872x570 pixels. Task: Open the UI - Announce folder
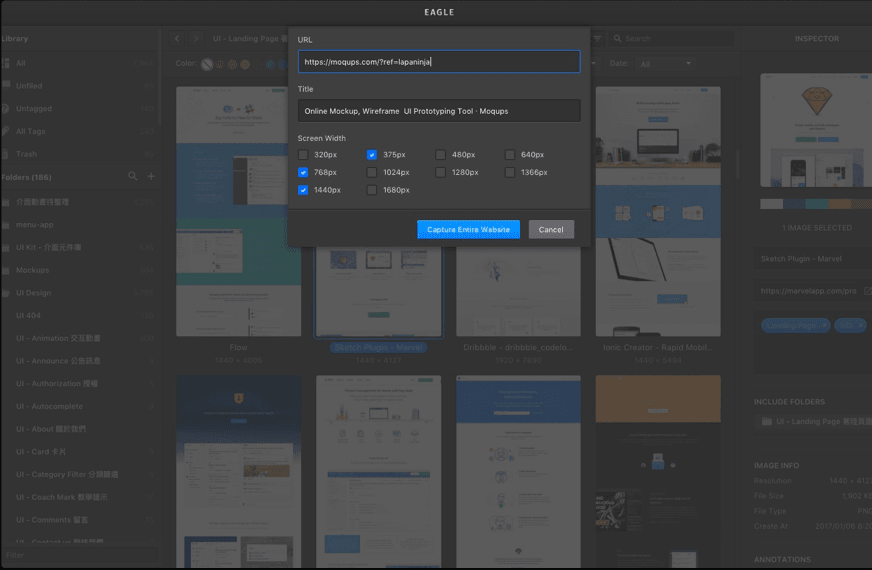(78, 360)
